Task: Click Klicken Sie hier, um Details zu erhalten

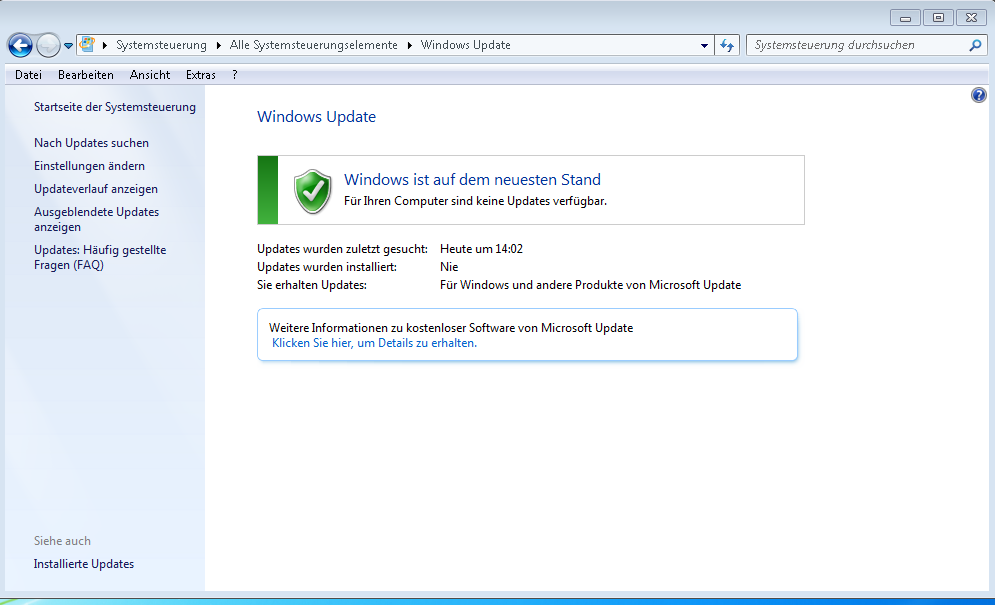Action: click(374, 343)
